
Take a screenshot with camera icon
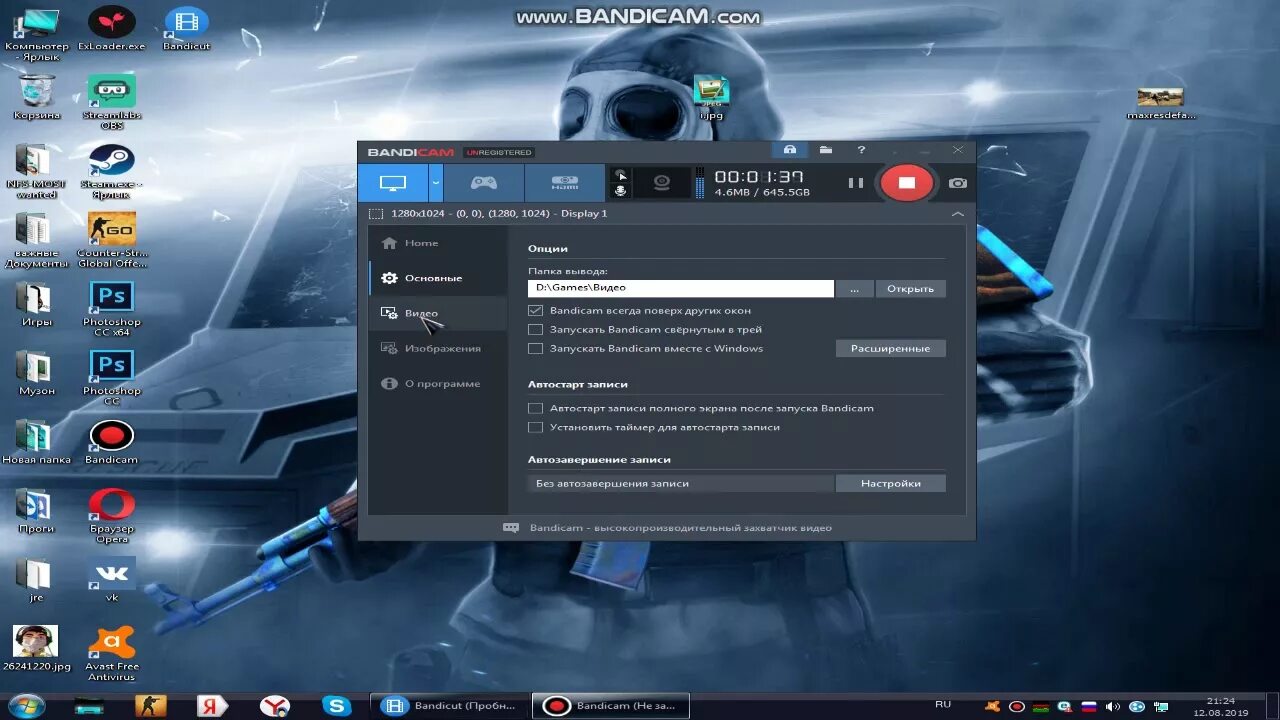(958, 183)
